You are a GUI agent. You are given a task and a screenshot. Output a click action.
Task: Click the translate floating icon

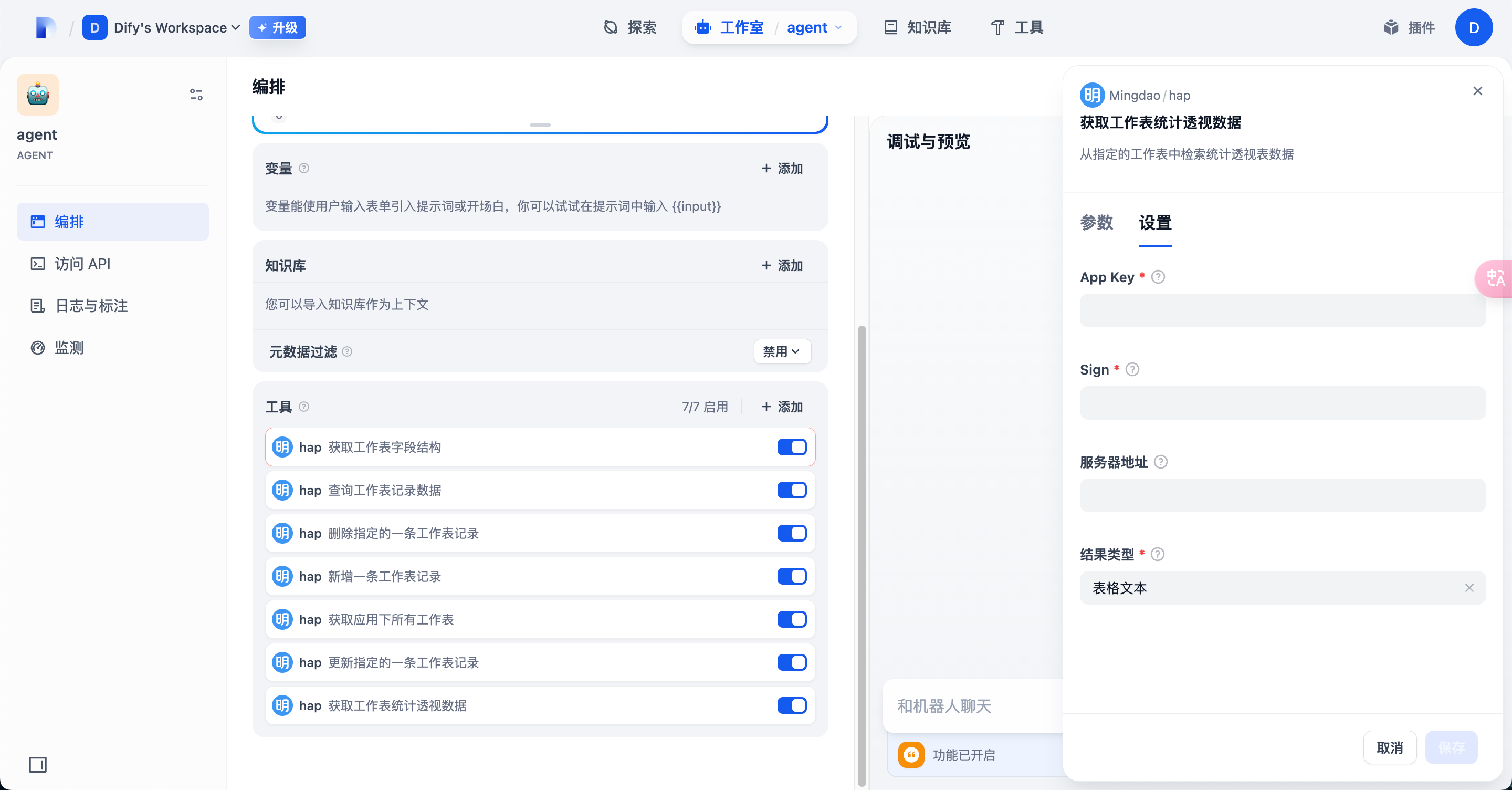click(x=1495, y=278)
